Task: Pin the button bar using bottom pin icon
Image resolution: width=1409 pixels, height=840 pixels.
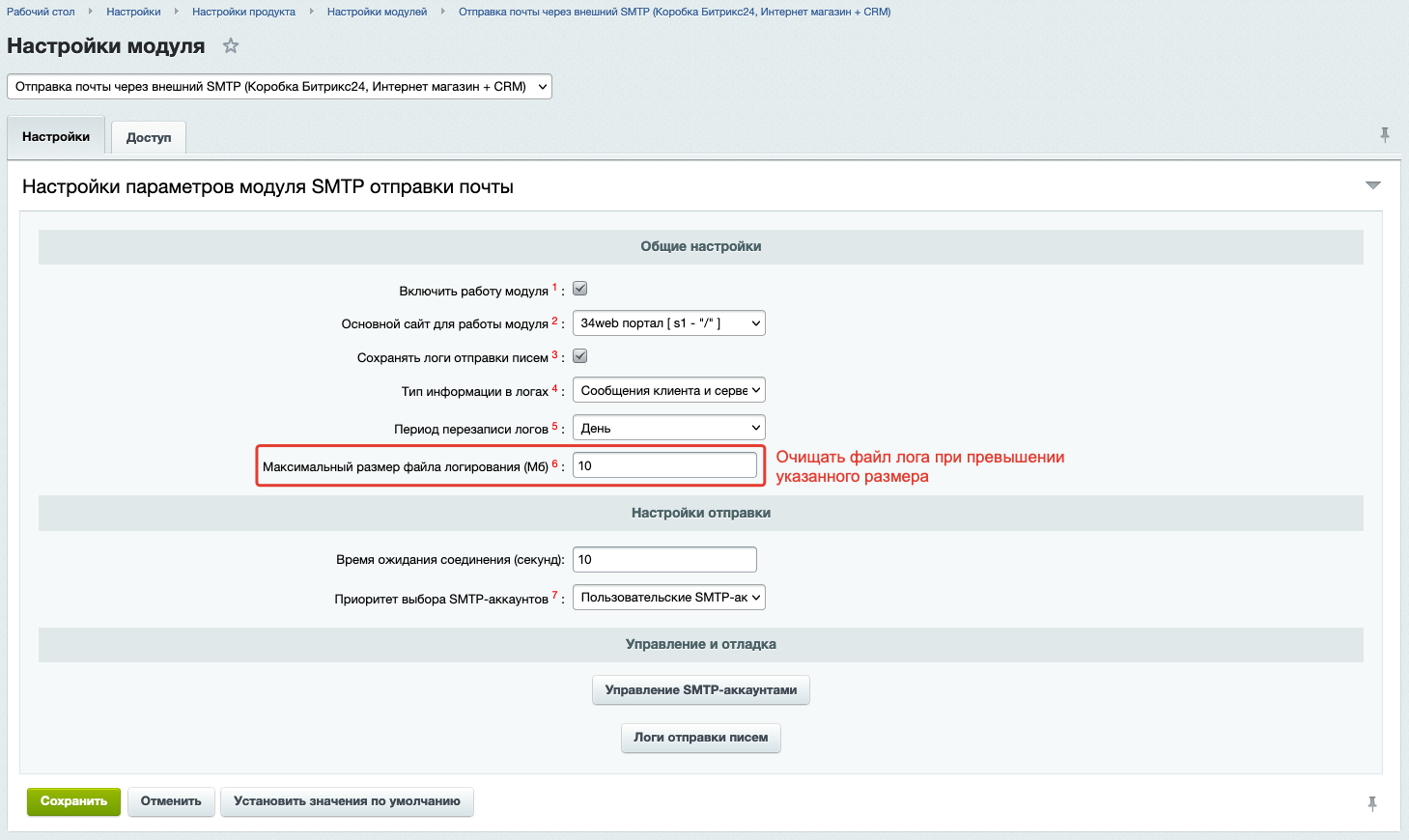Action: coord(1372,803)
